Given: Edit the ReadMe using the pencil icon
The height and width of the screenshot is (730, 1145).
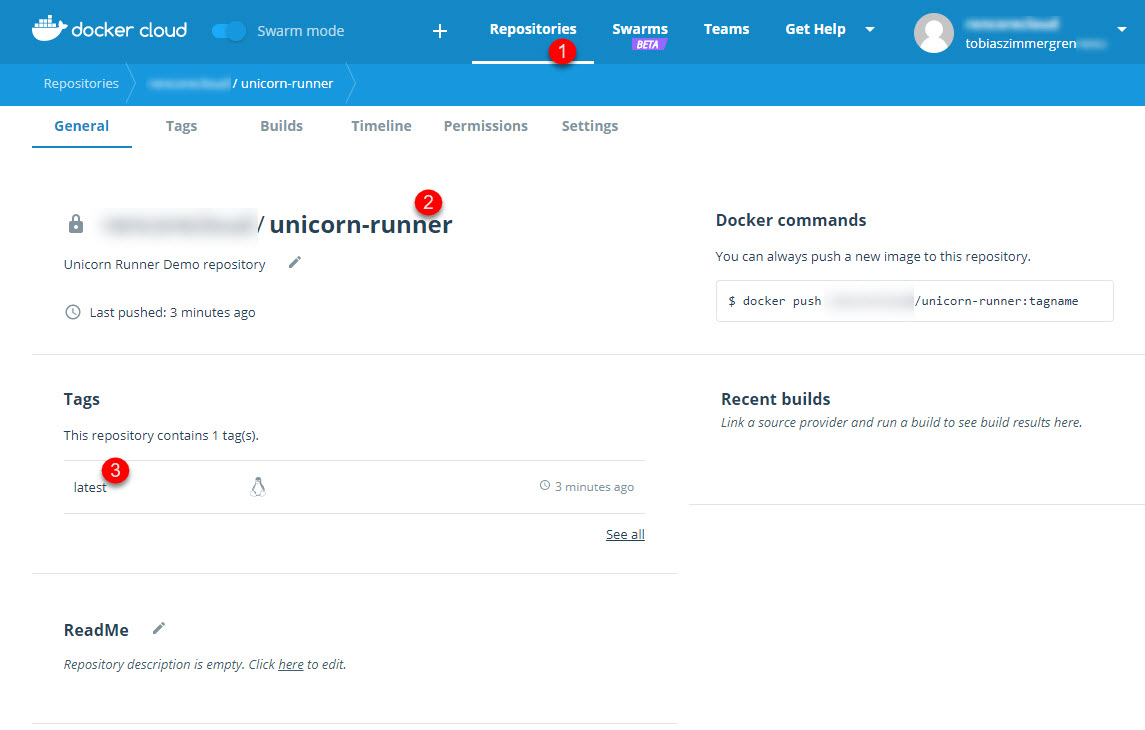Looking at the screenshot, I should [158, 628].
